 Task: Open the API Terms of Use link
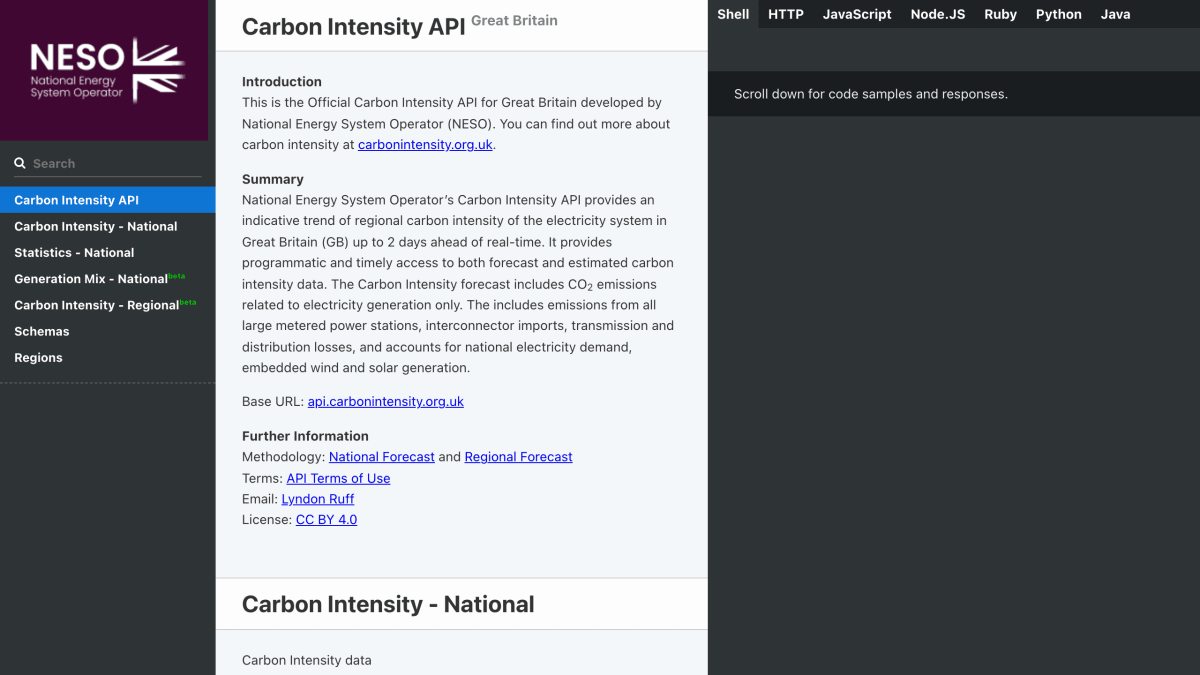[338, 478]
